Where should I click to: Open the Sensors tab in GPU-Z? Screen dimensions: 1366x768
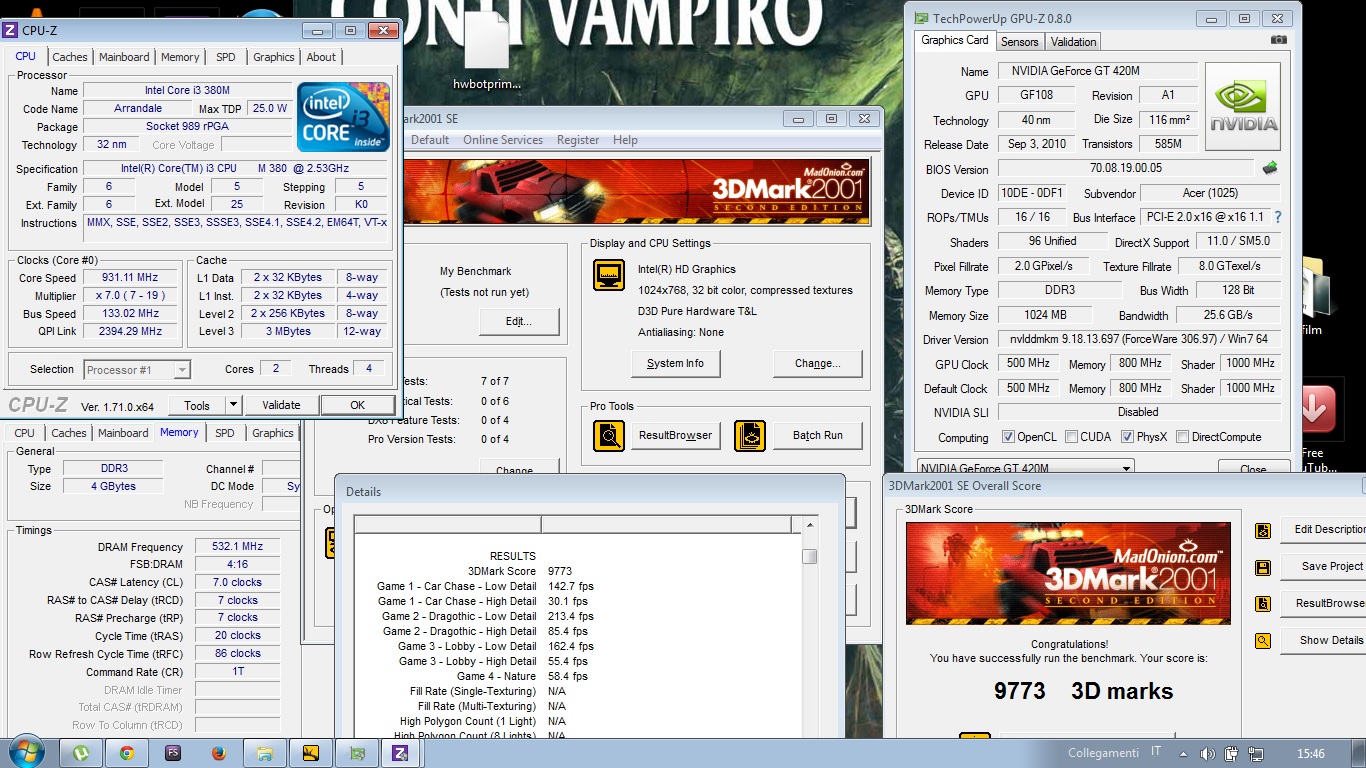(1020, 41)
